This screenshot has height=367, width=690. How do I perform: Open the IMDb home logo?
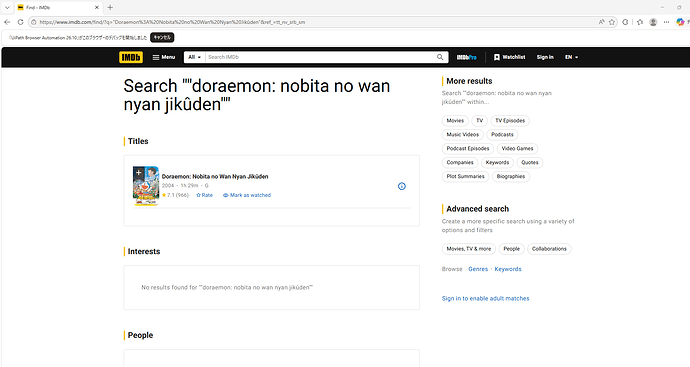tap(131, 57)
